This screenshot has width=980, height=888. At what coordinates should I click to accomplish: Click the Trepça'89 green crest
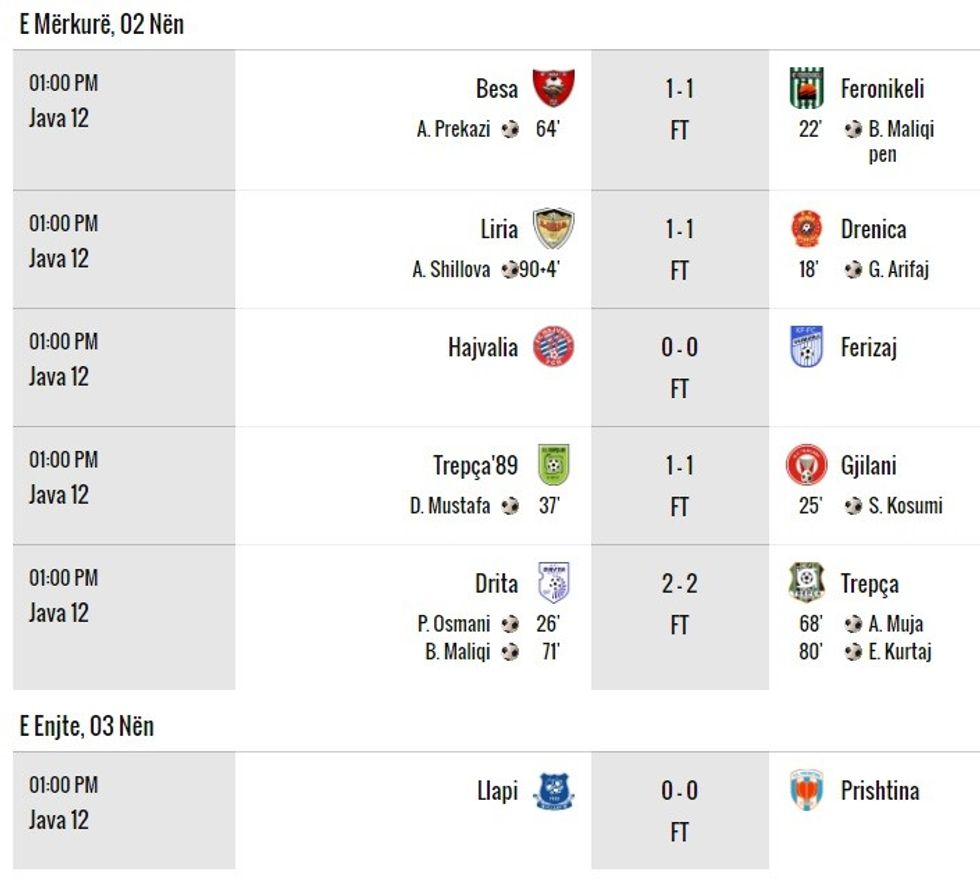click(x=553, y=465)
